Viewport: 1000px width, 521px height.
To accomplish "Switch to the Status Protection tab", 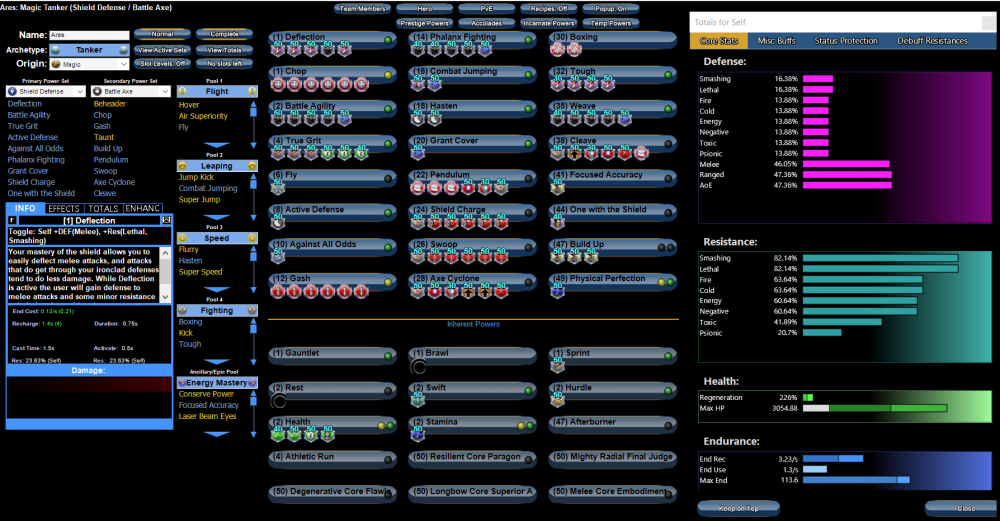I will (846, 41).
